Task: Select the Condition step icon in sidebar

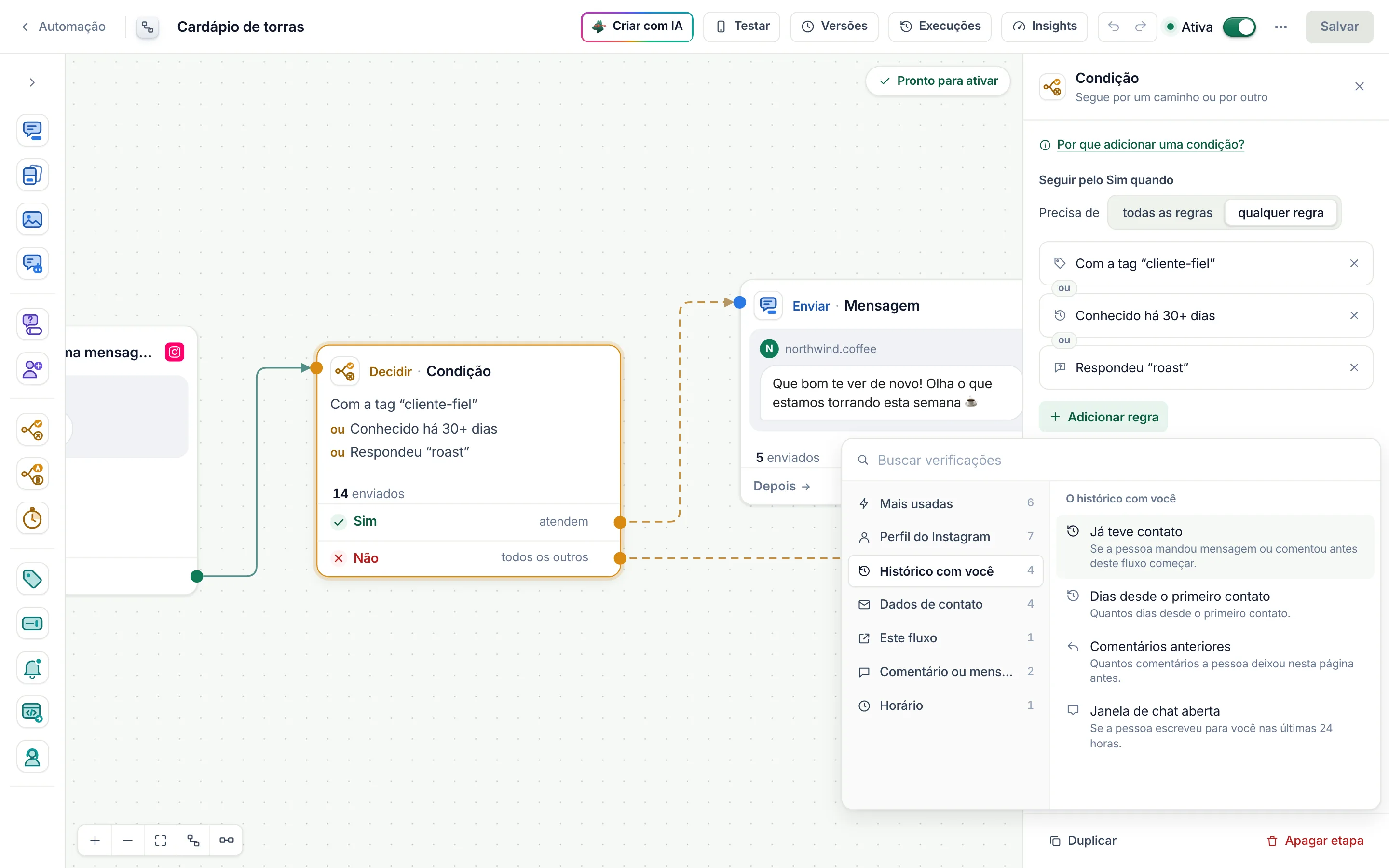Action: tap(32, 429)
